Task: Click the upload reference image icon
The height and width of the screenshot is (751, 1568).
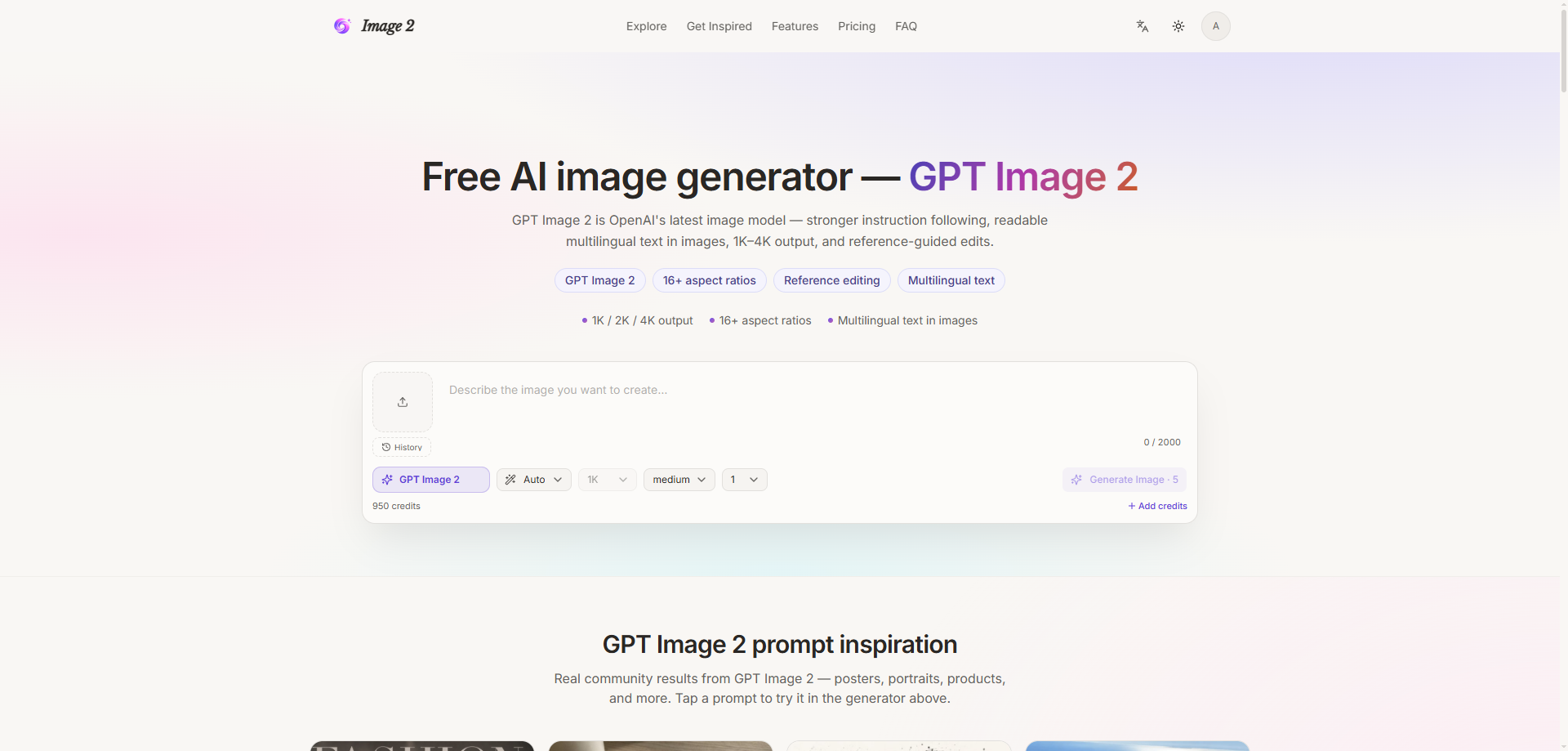Action: click(403, 402)
